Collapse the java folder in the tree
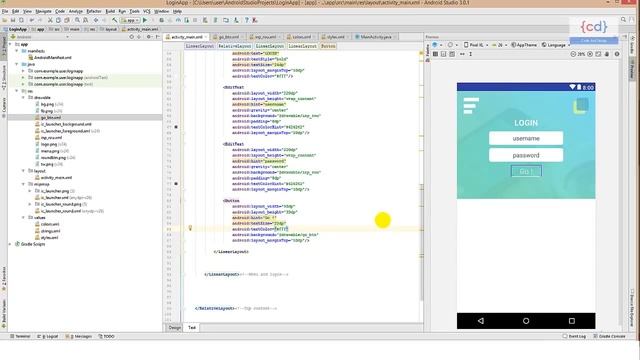The image size is (640, 360). 17,64
